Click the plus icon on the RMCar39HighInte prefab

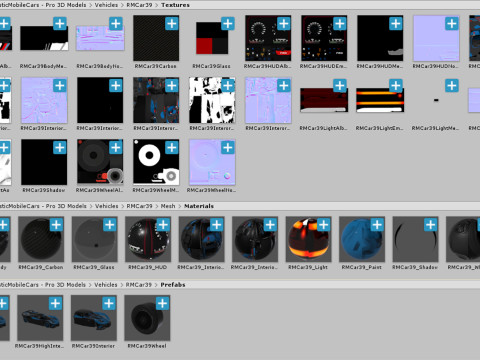[x=55, y=304]
